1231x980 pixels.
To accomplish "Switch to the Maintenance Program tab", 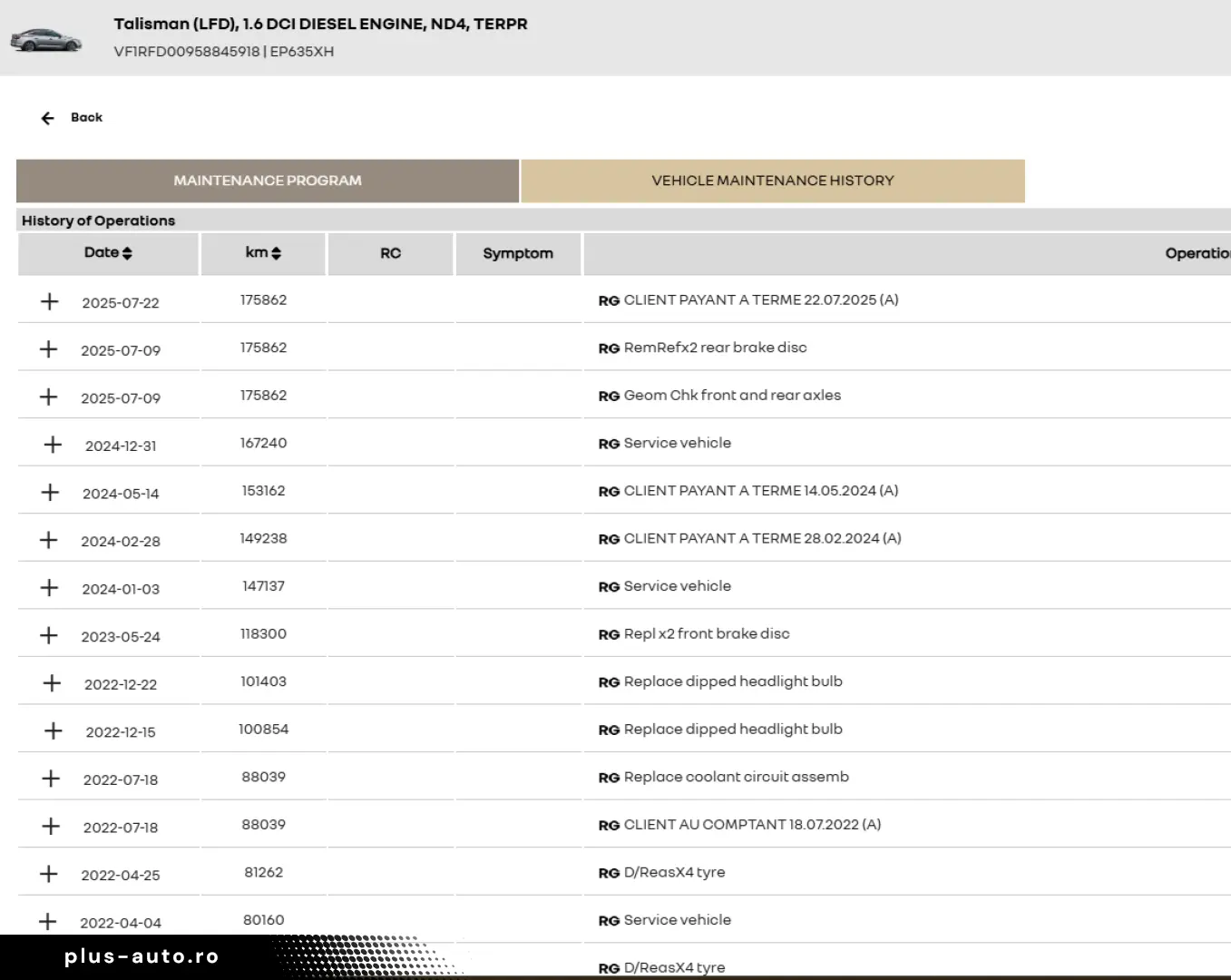I will tap(268, 181).
